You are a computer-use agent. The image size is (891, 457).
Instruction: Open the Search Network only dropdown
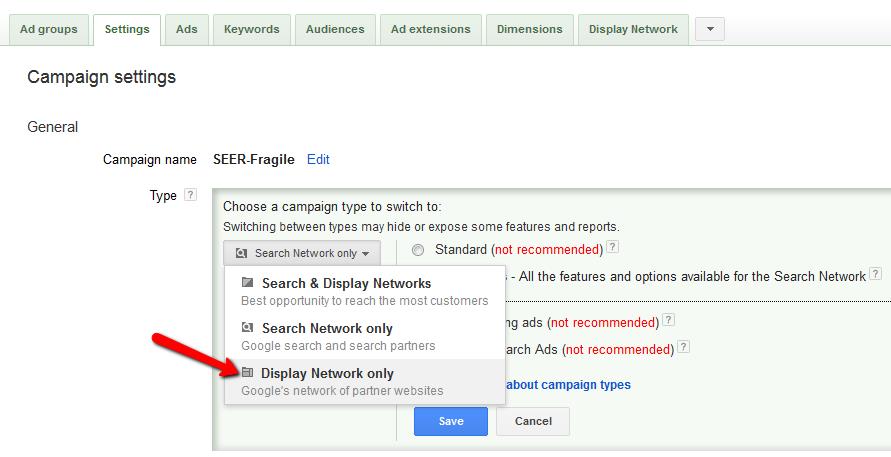(x=303, y=253)
